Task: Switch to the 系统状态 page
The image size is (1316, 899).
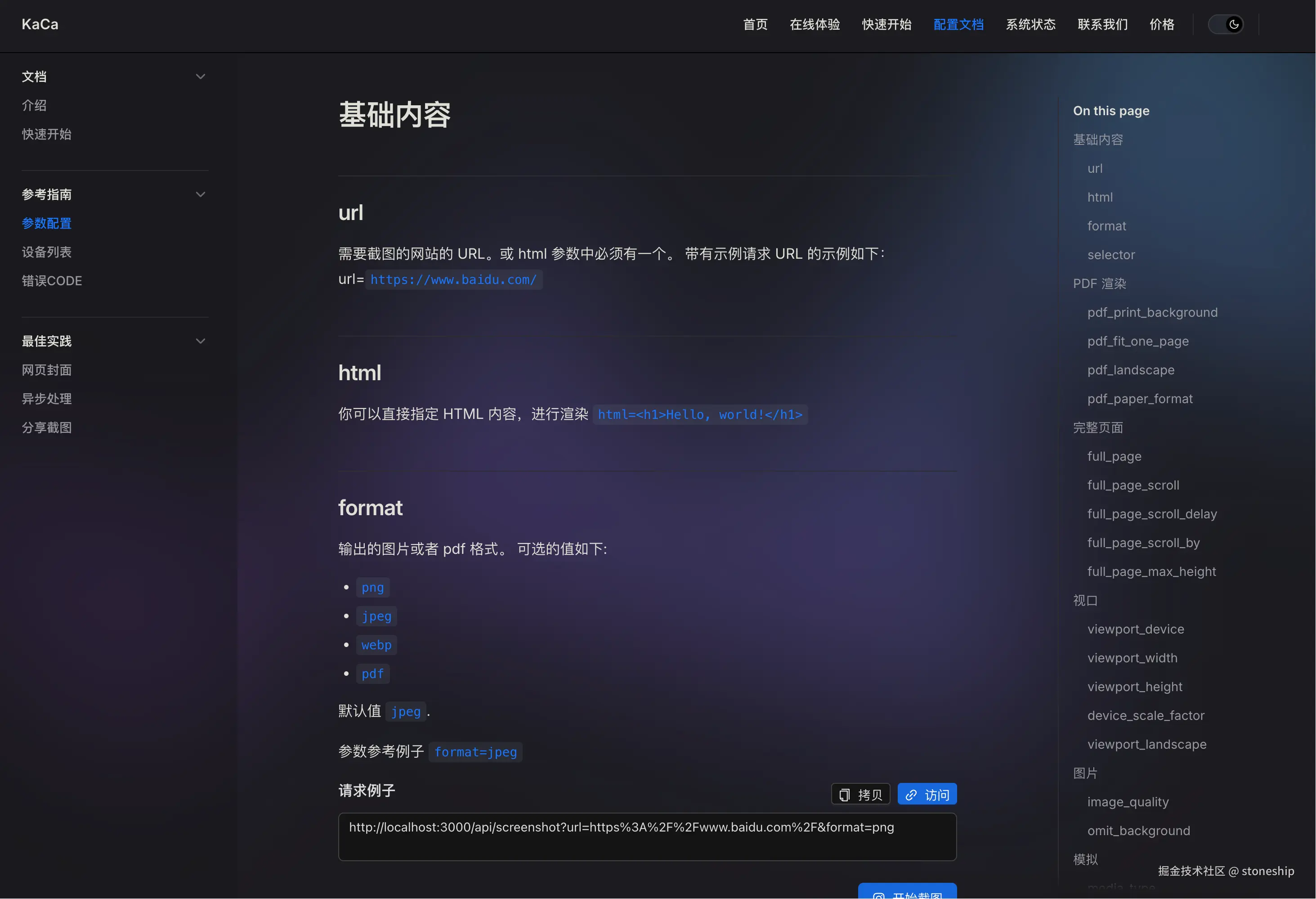Action: point(1030,24)
